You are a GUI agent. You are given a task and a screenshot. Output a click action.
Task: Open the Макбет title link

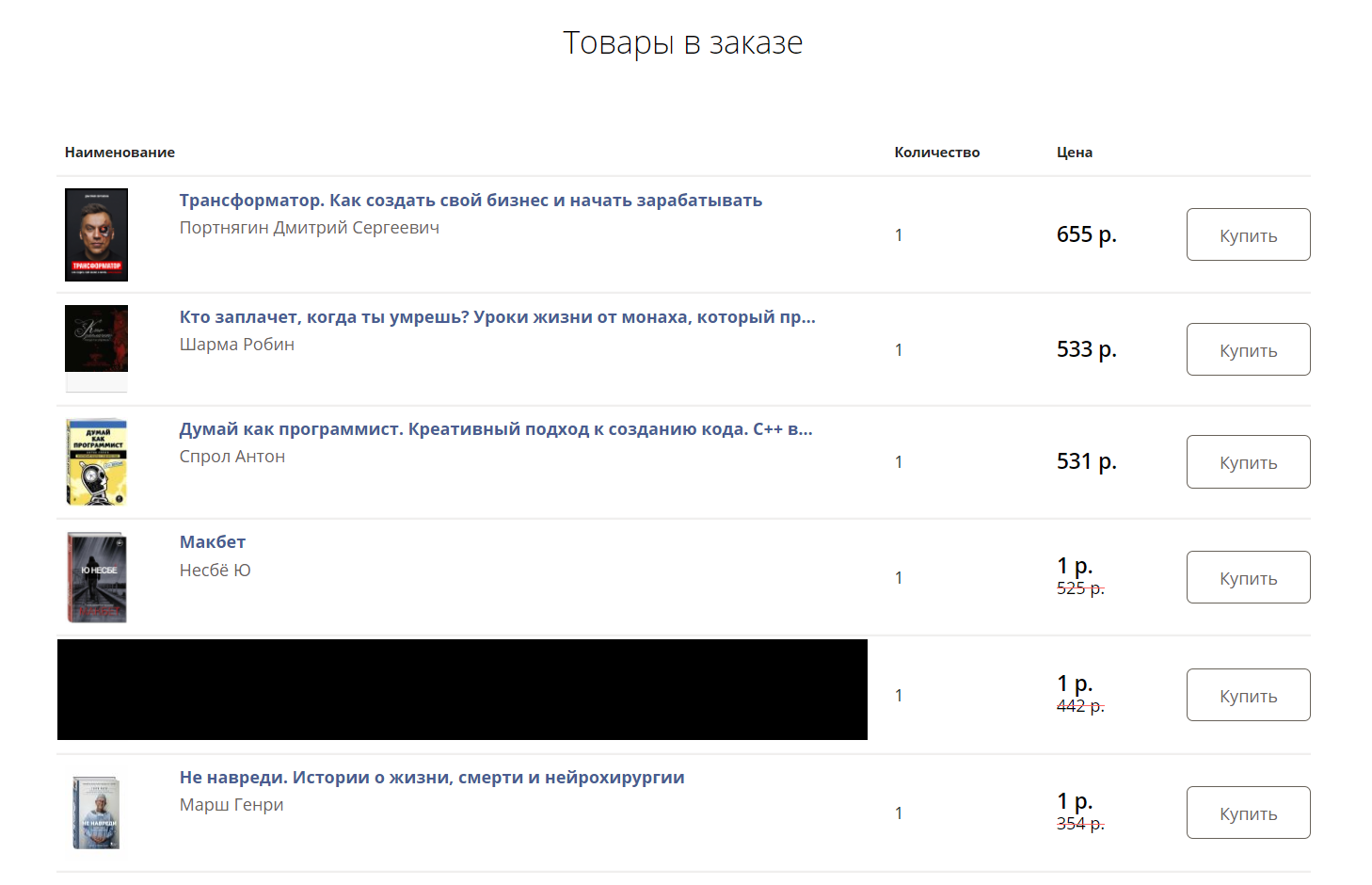coord(213,542)
